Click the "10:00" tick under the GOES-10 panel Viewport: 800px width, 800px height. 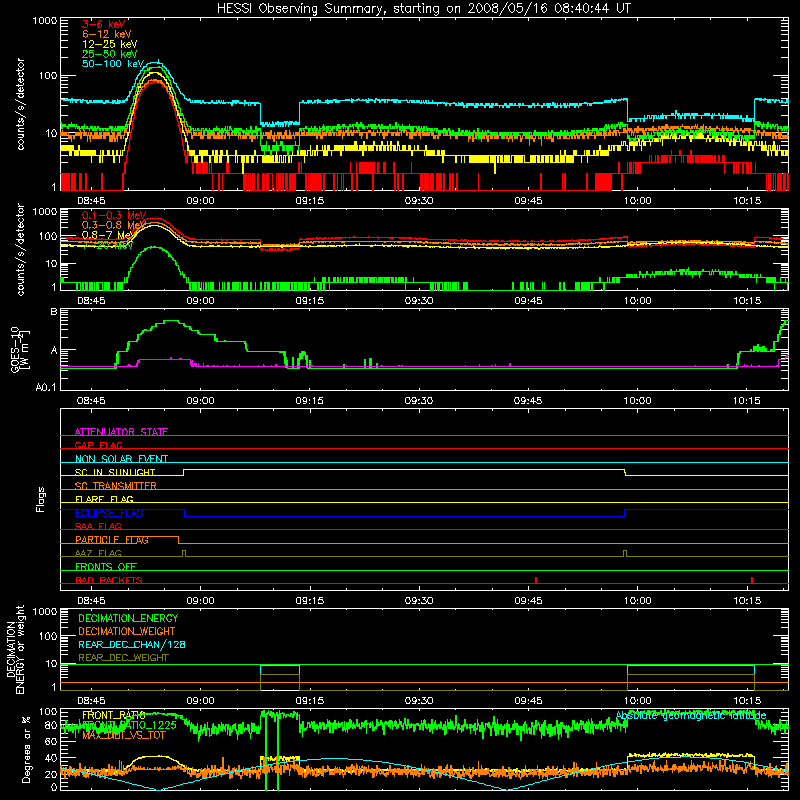tap(637, 401)
